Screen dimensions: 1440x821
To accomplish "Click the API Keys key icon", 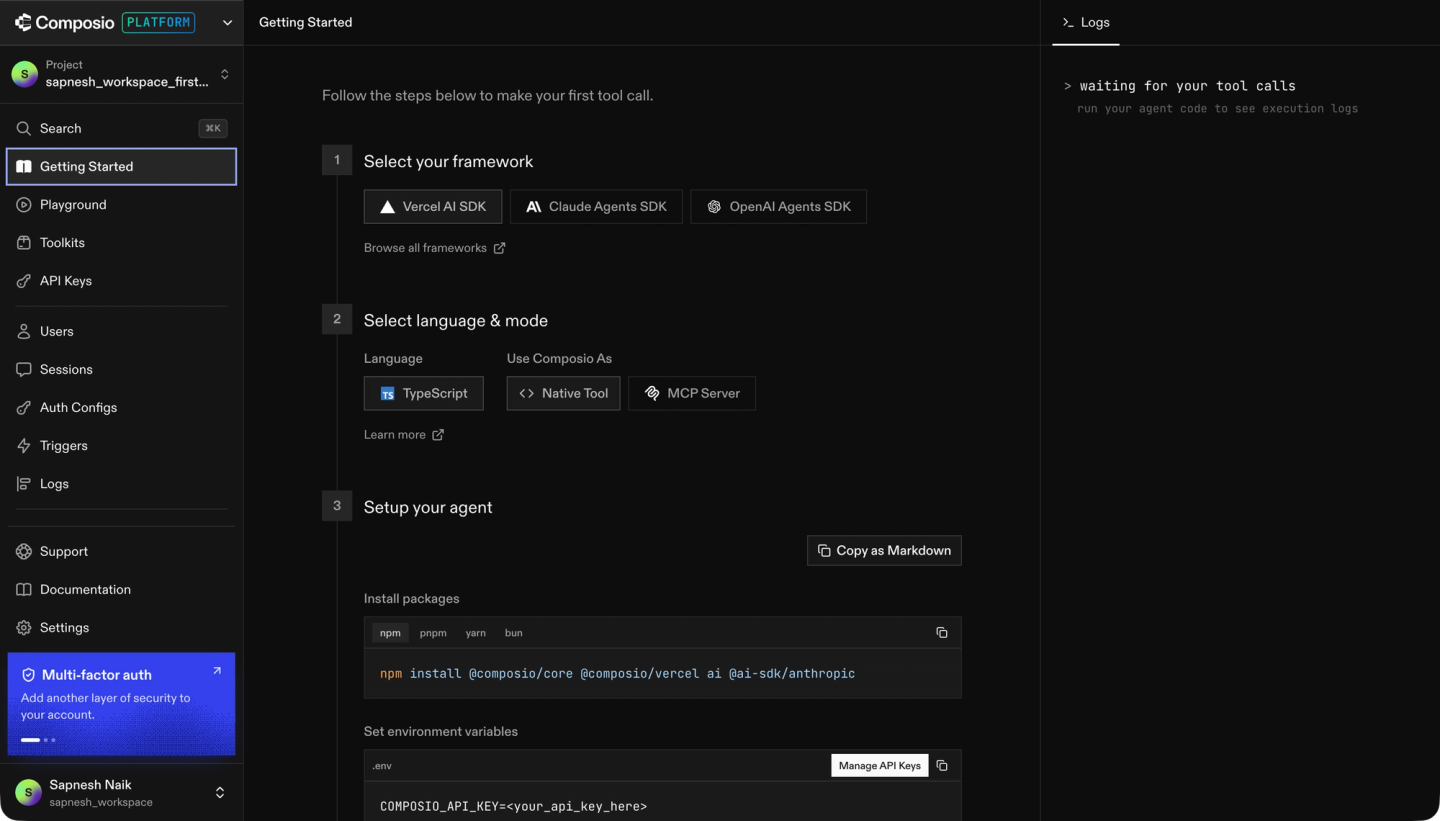I will (24, 281).
